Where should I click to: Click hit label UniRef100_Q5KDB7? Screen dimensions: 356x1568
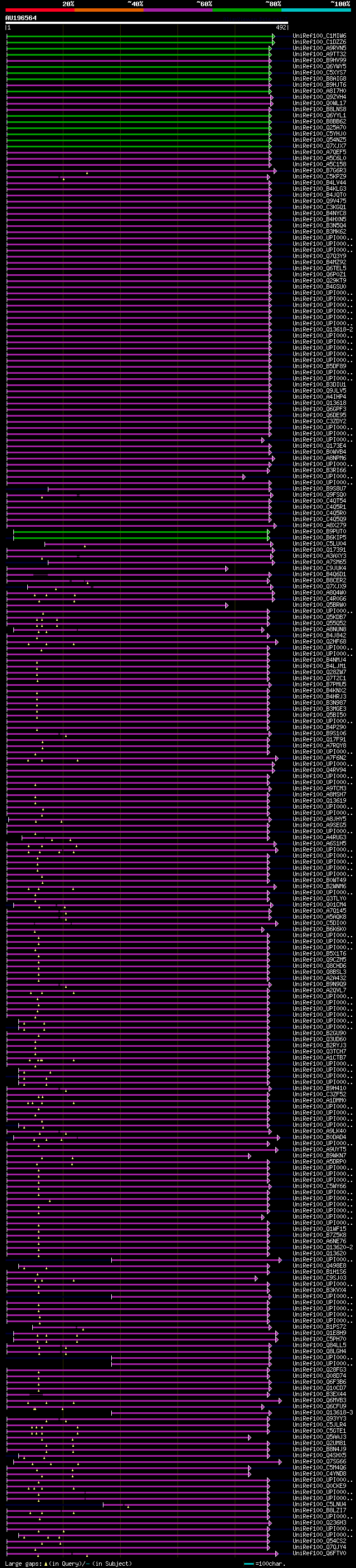click(x=319, y=617)
